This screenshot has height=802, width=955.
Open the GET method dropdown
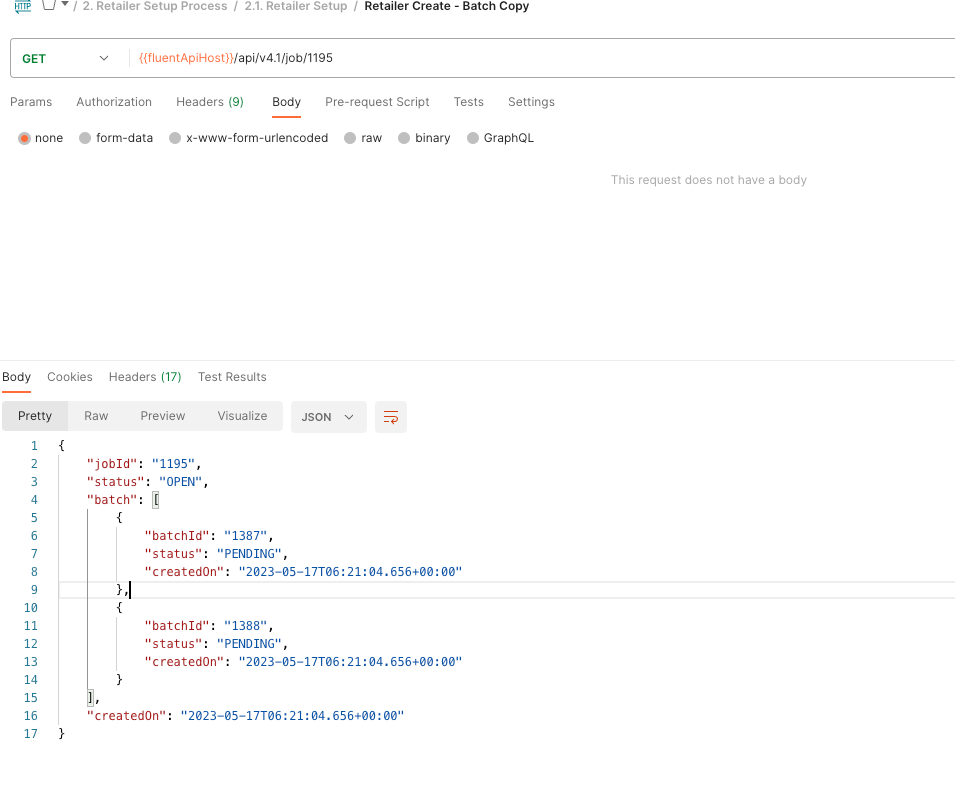click(65, 58)
